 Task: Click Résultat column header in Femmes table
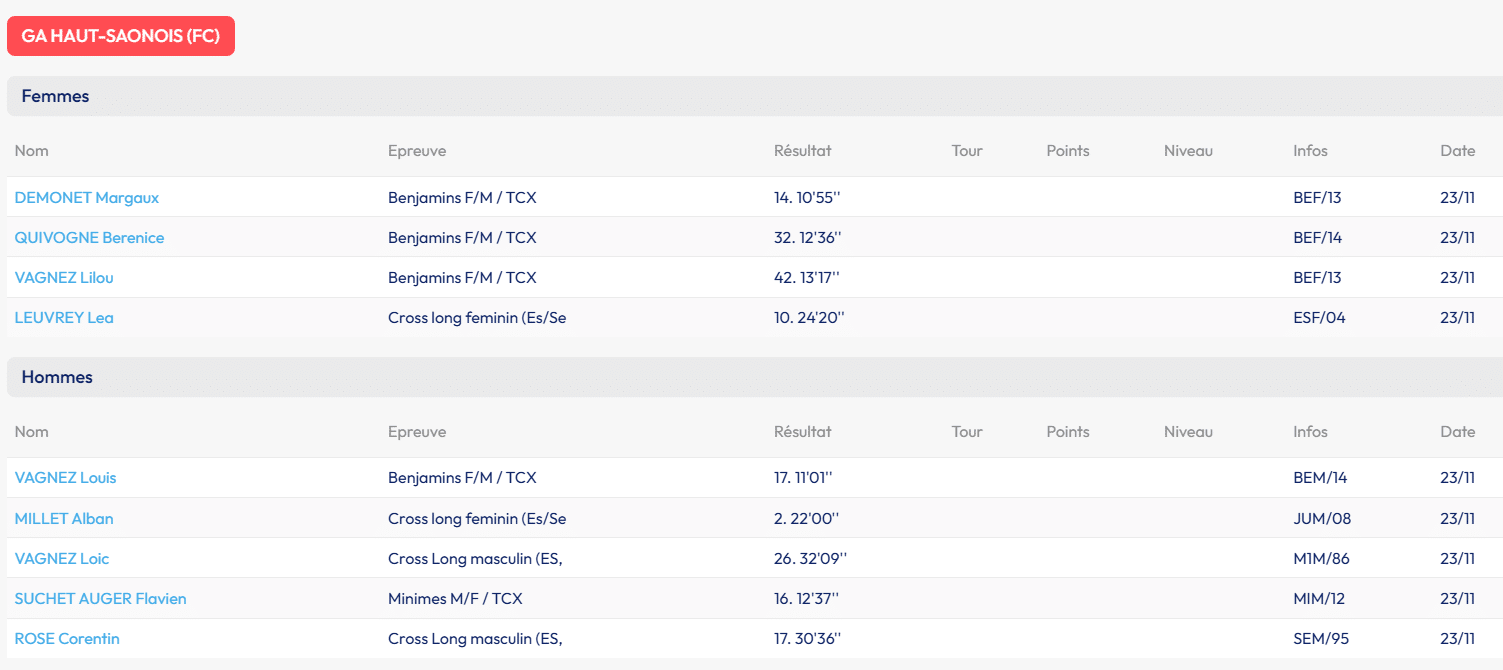coord(802,151)
